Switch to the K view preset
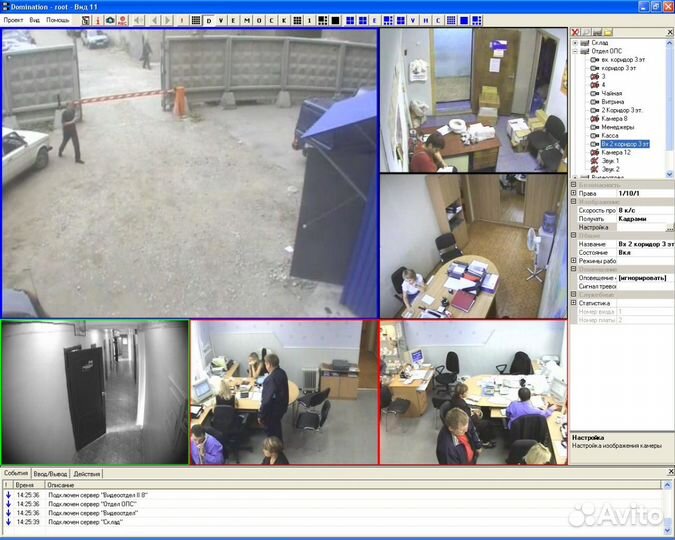The height and width of the screenshot is (540, 675). 284,20
